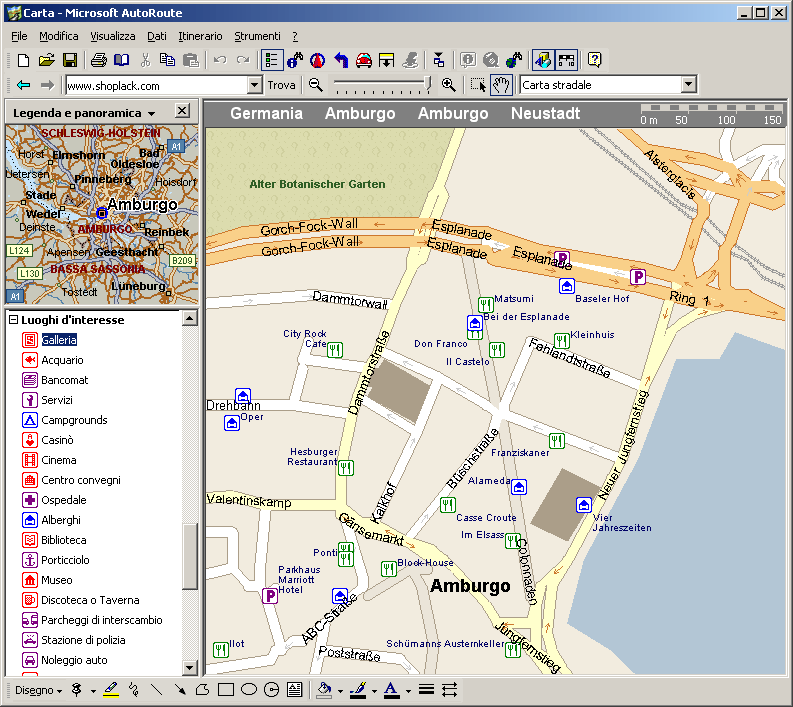
Task: Open the File menu
Action: [x=19, y=36]
